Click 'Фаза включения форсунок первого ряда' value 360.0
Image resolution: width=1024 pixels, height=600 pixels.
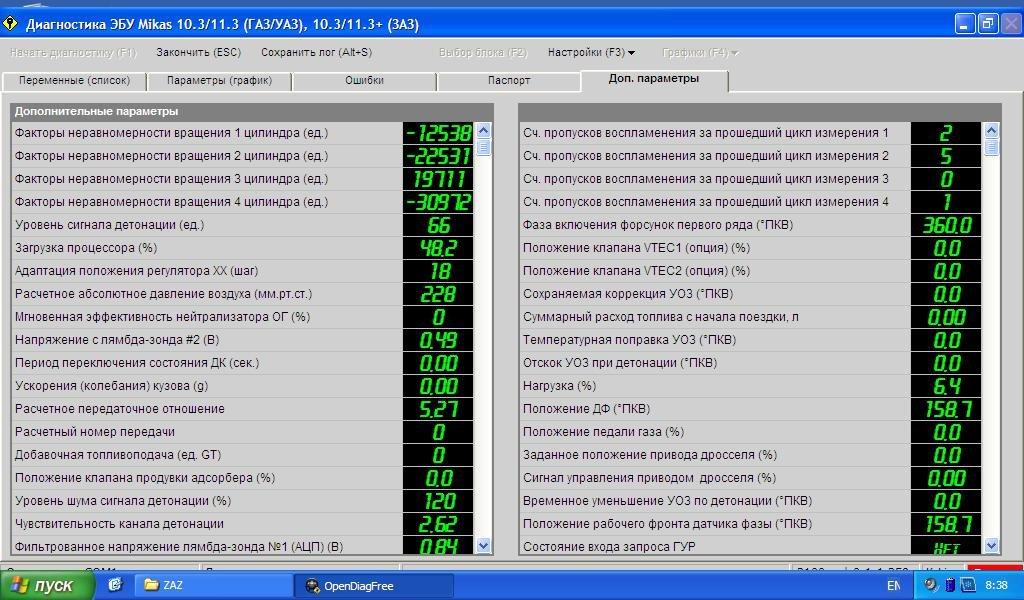click(x=946, y=225)
